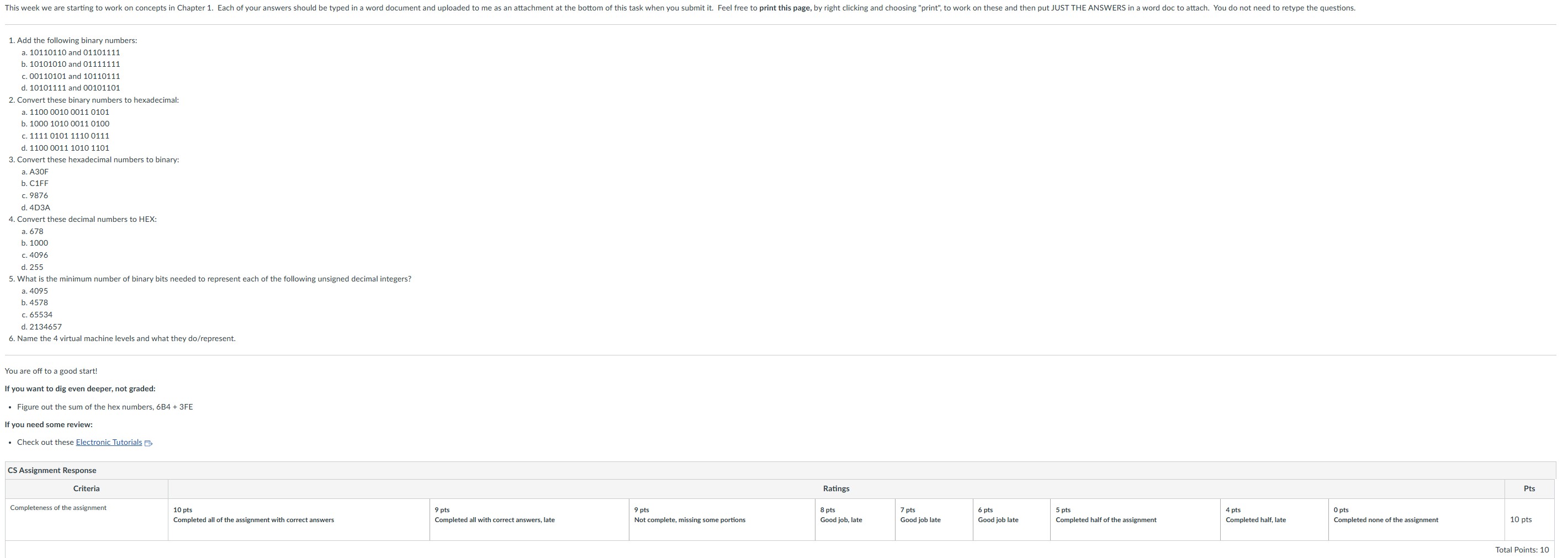Select the 7 pts "Good job late" rating
This screenshot has width=1568, height=558.
click(x=934, y=520)
